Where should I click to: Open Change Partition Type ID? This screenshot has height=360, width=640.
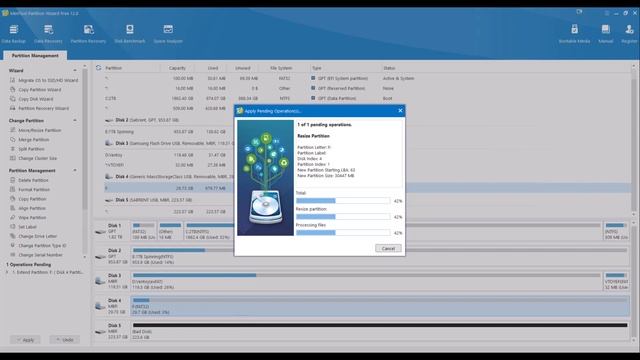point(38,246)
